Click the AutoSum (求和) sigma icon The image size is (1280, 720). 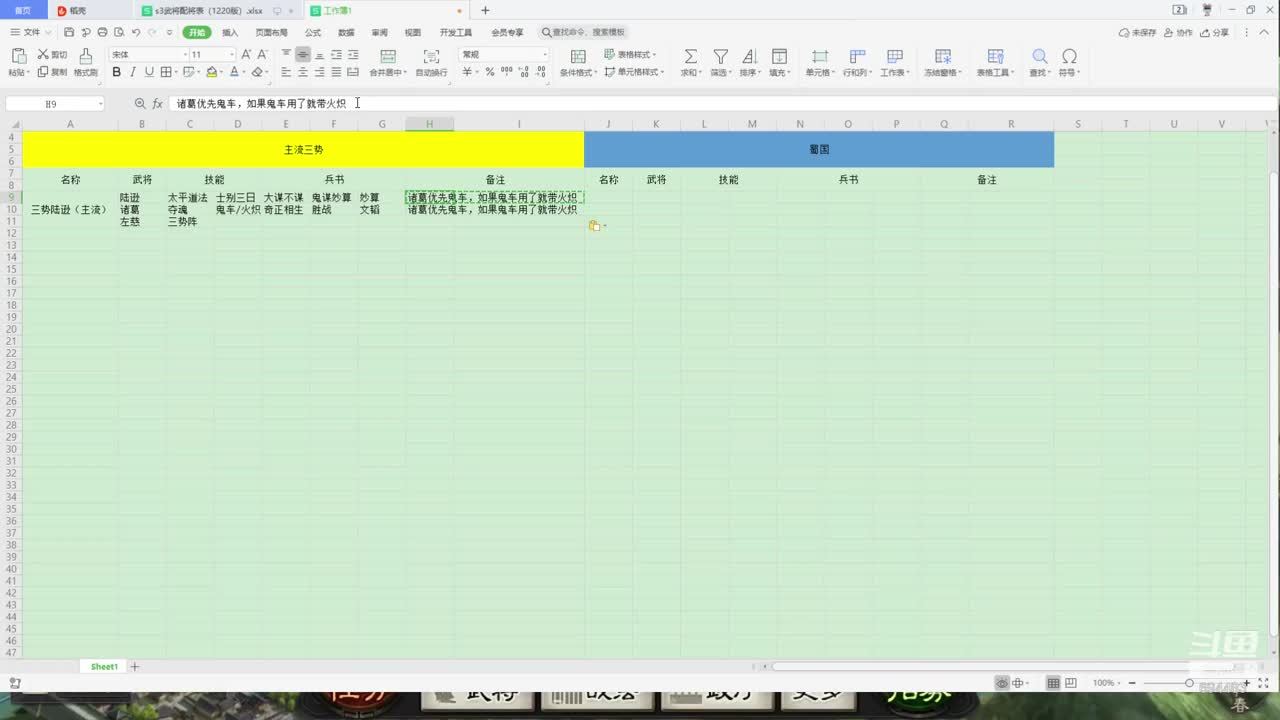(690, 57)
